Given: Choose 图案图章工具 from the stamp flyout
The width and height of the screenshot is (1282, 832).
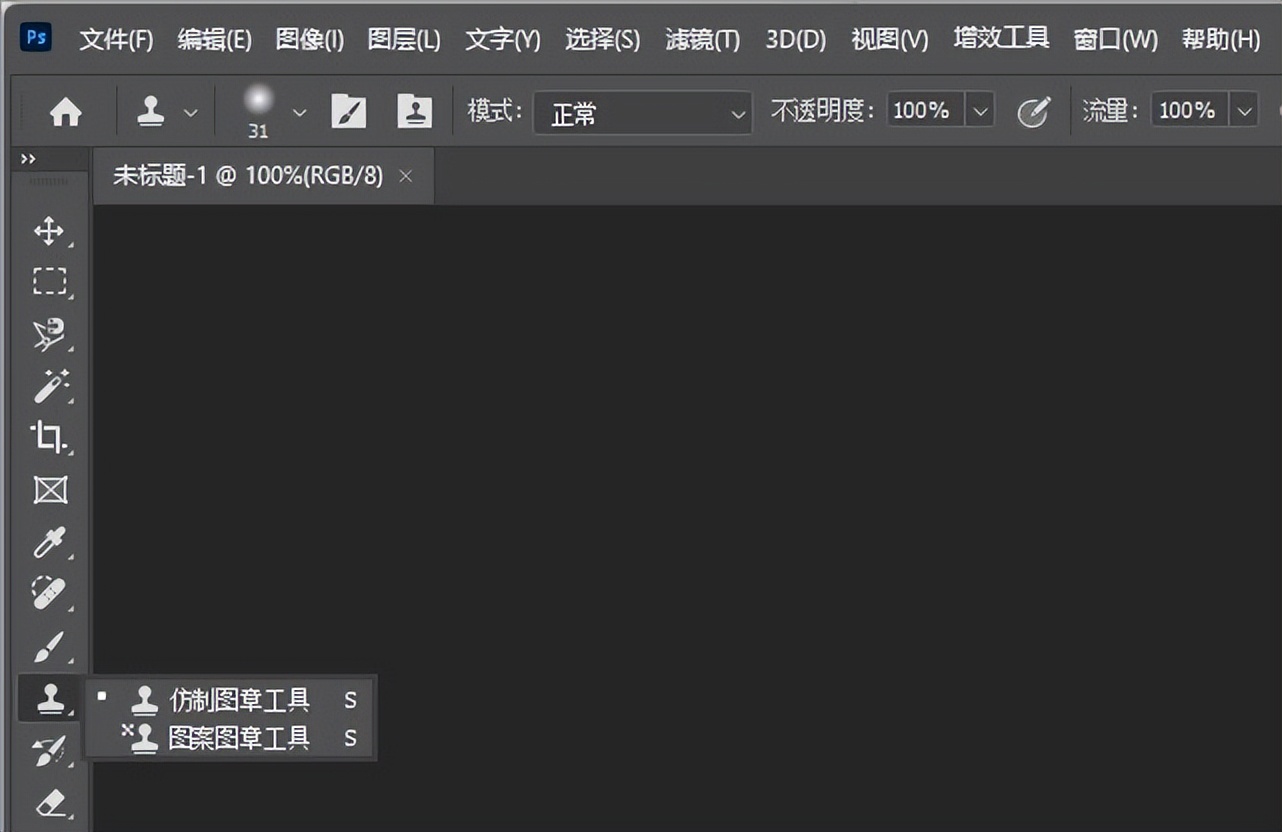Looking at the screenshot, I should click(240, 739).
